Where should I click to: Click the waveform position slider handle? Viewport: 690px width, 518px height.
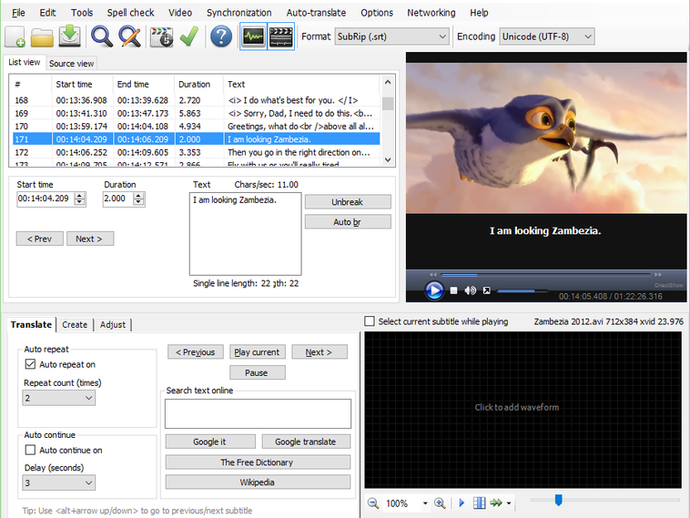click(x=558, y=500)
